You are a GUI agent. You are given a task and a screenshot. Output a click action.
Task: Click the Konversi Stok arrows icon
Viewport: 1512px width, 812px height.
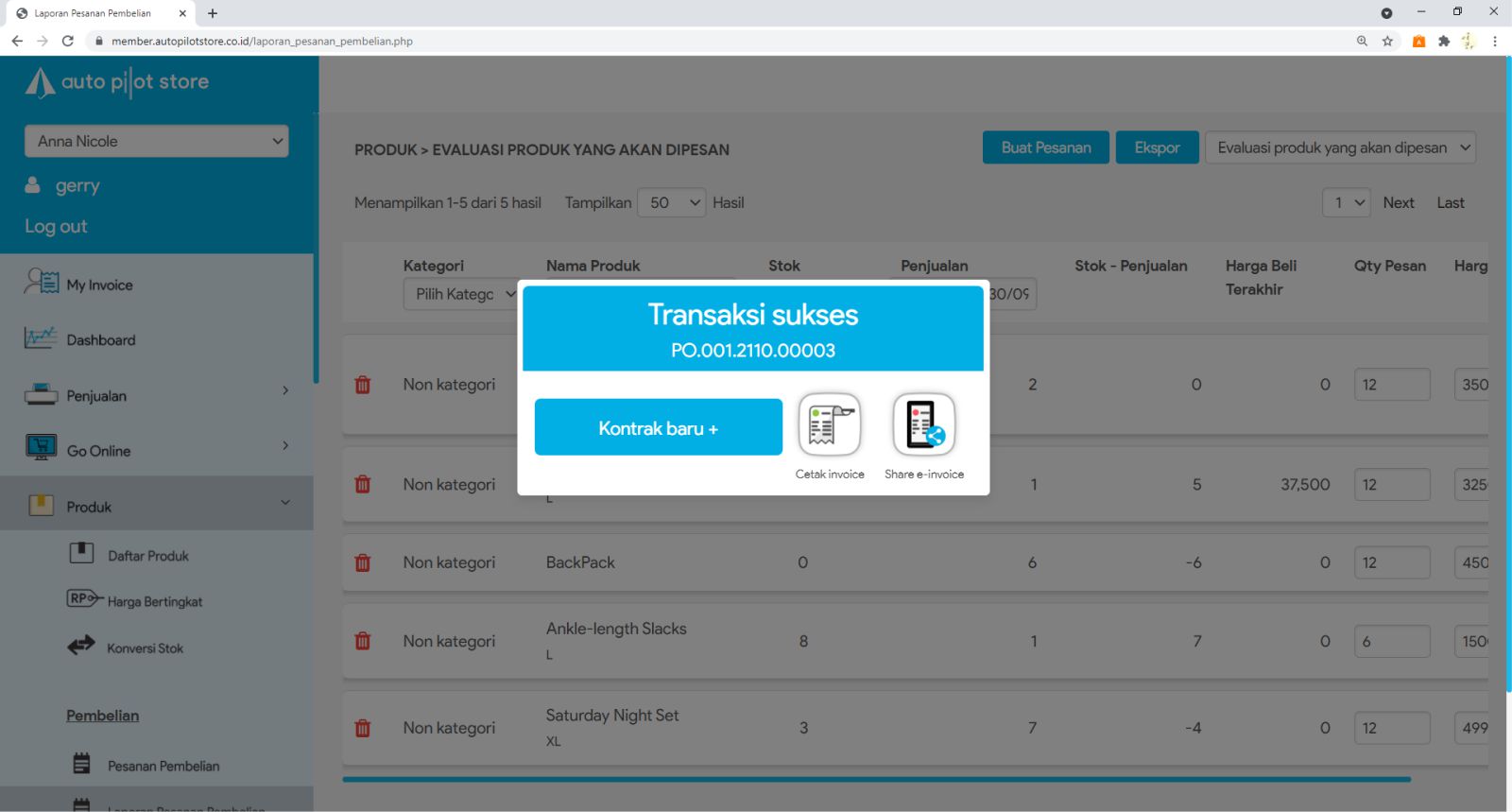click(81, 646)
